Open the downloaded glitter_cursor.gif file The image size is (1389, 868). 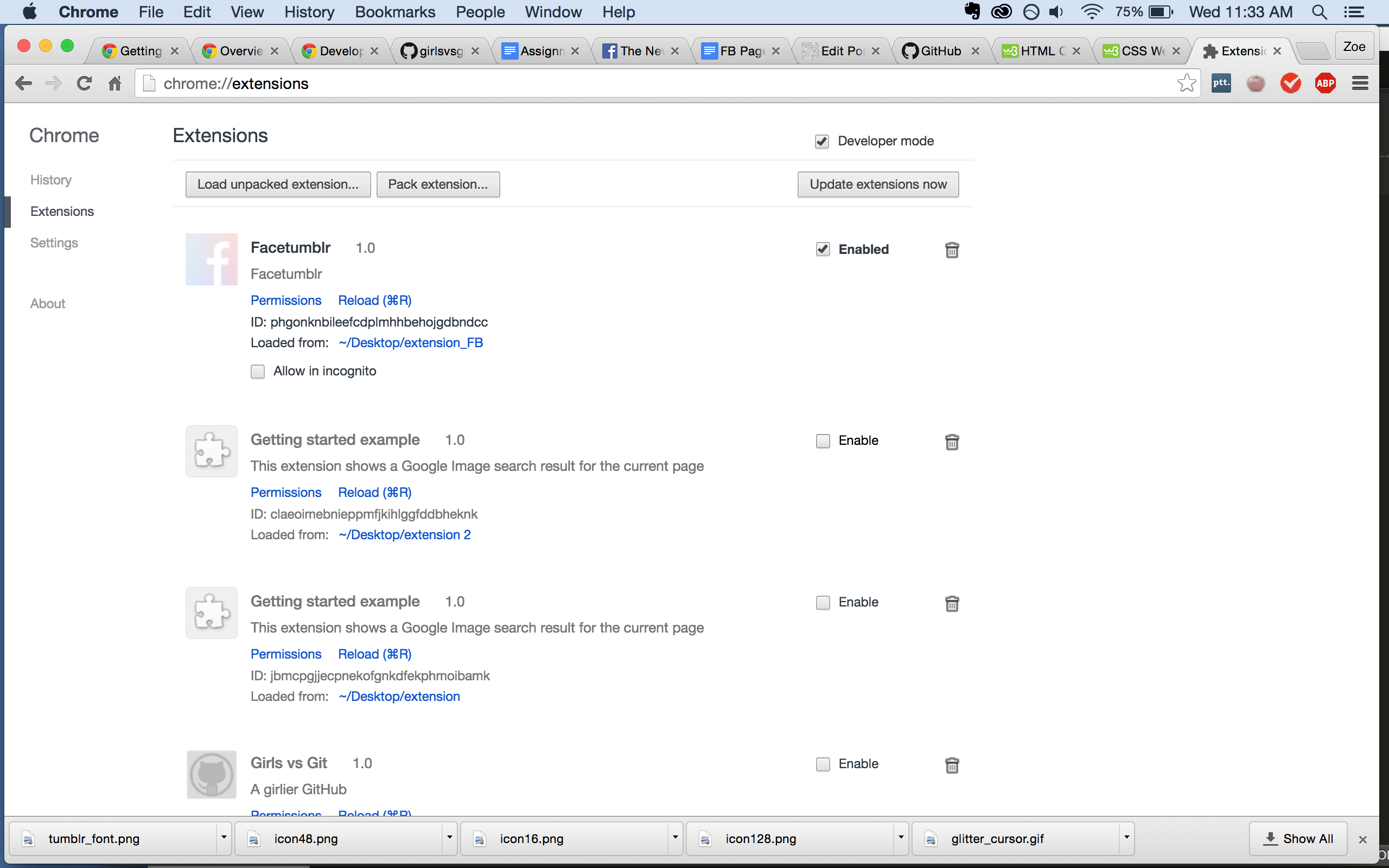1016,839
